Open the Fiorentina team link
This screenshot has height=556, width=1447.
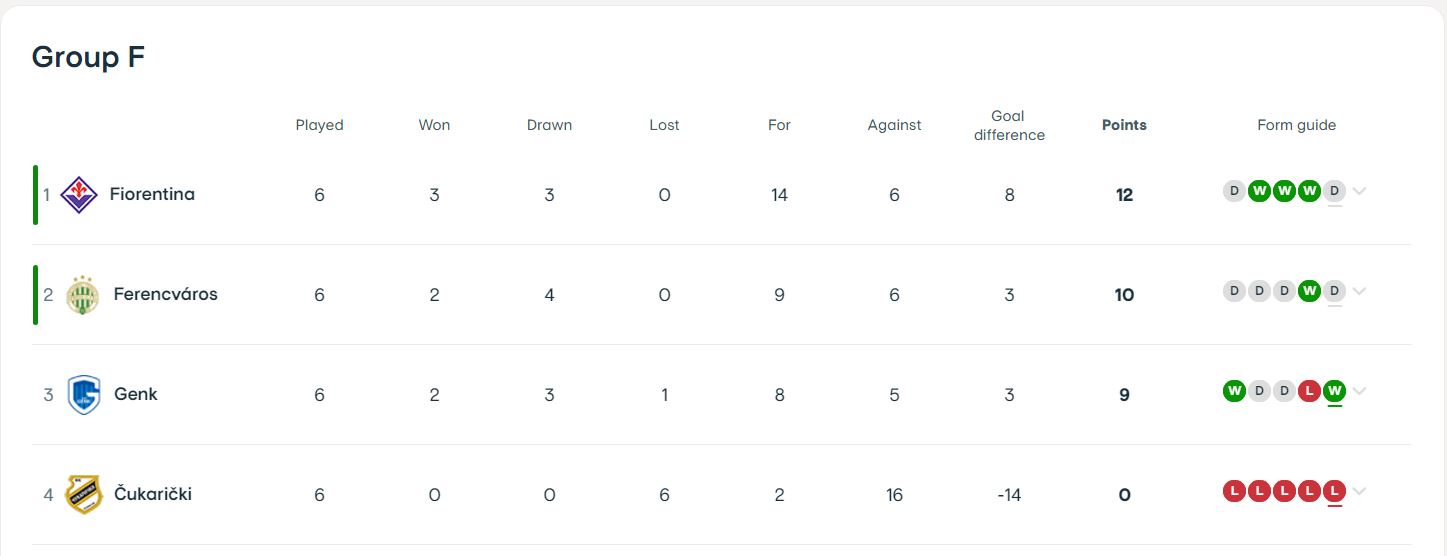point(152,194)
